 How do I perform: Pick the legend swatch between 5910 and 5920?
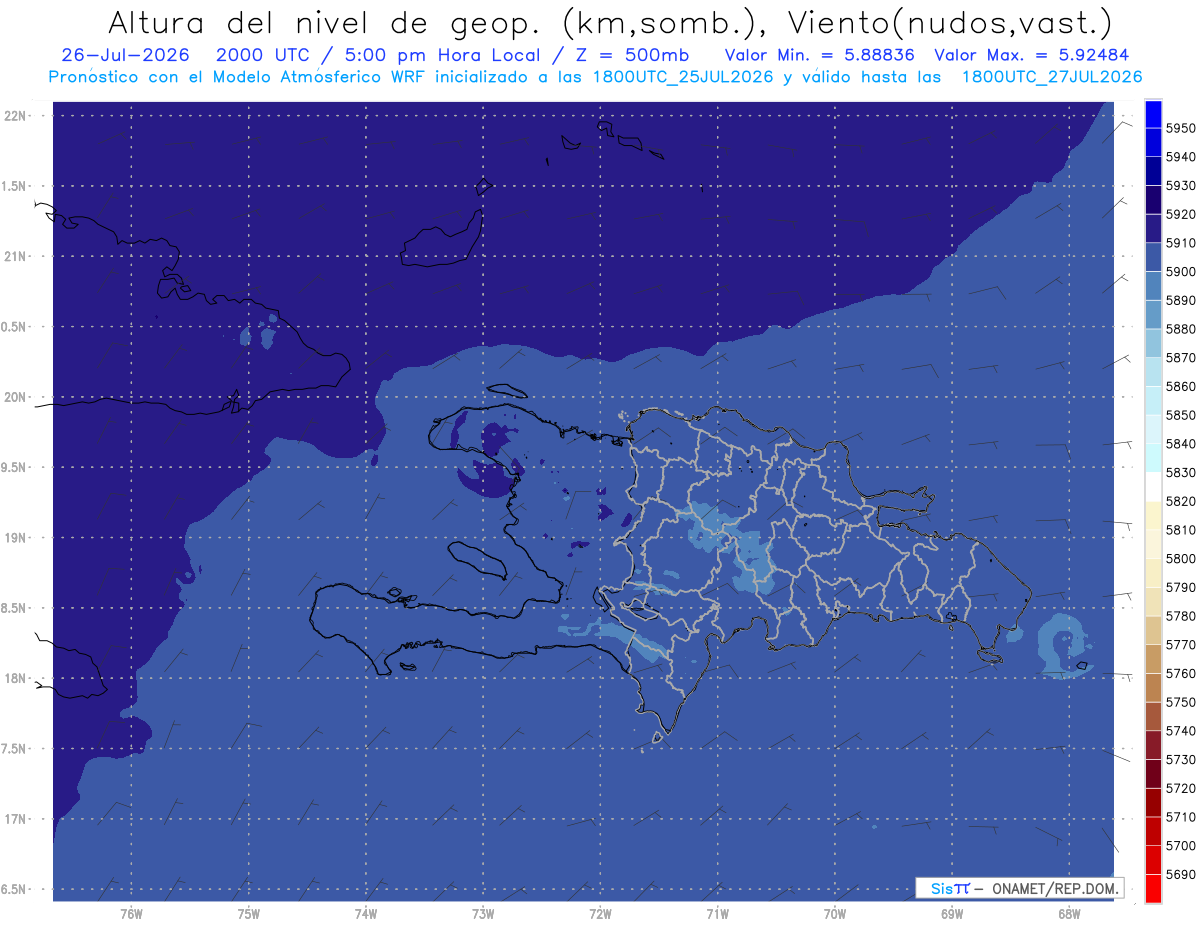pyautogui.click(x=1153, y=228)
